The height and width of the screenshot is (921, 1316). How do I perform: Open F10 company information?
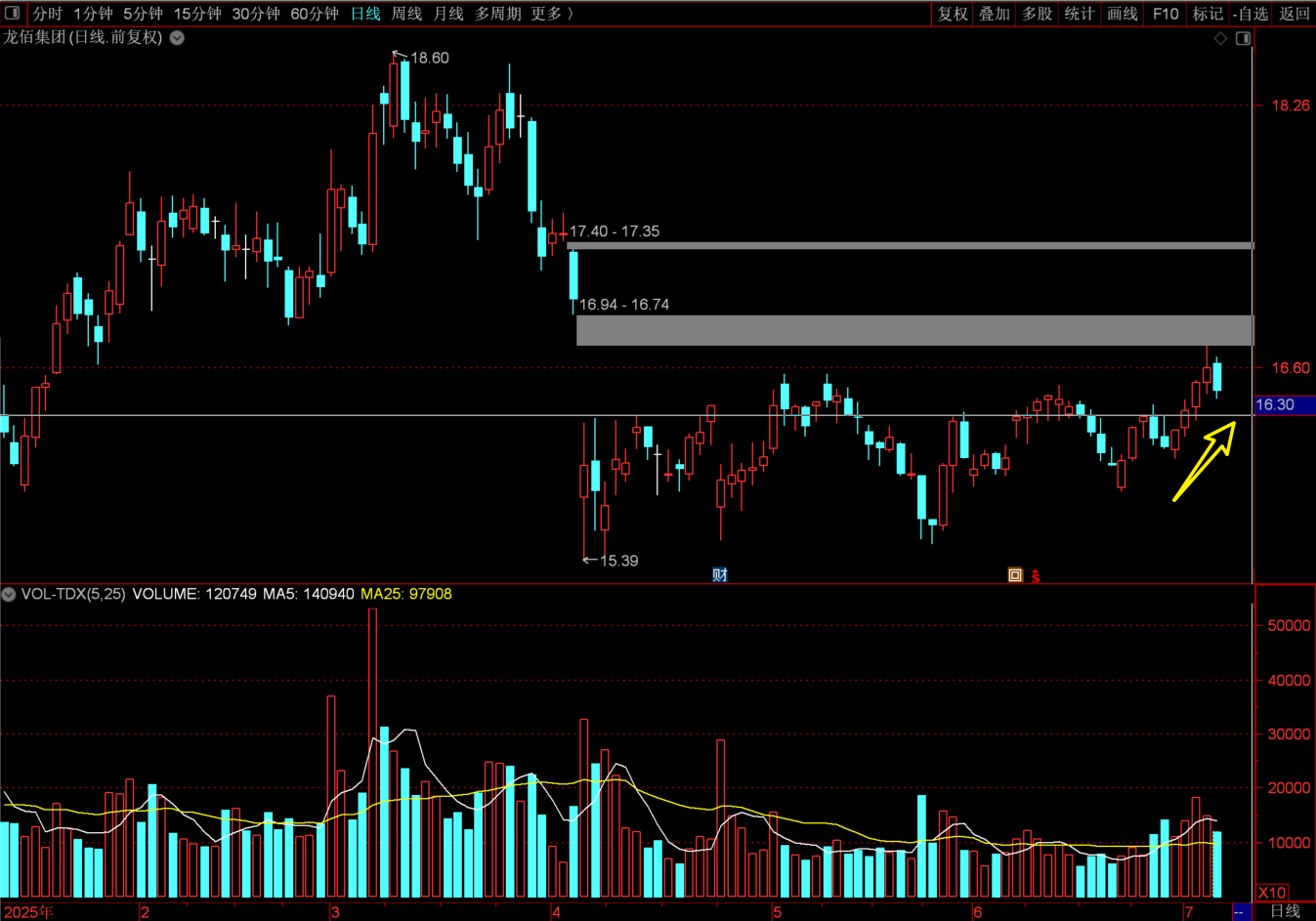pyautogui.click(x=1166, y=14)
